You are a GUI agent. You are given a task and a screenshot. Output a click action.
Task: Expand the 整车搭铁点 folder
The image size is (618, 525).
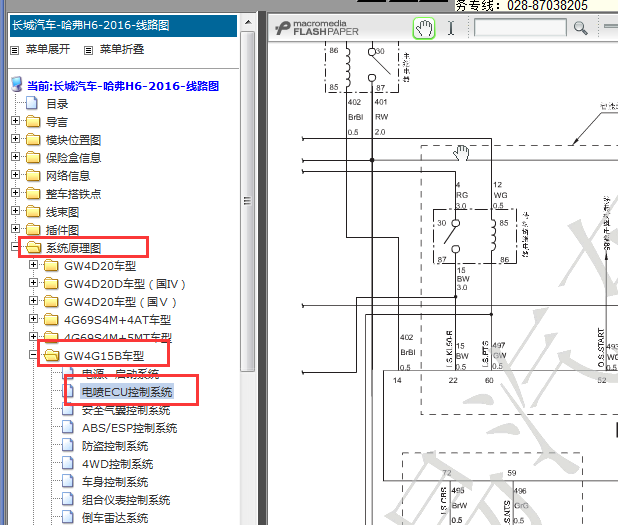(15, 193)
